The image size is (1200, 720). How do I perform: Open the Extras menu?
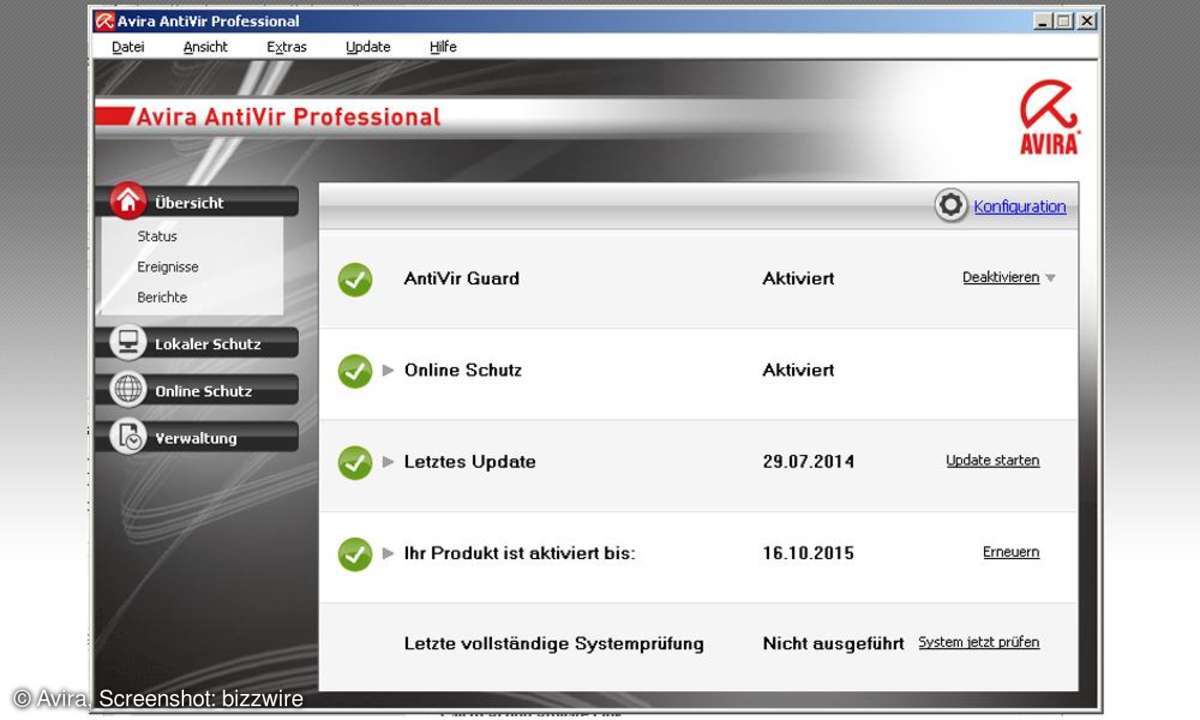[287, 47]
